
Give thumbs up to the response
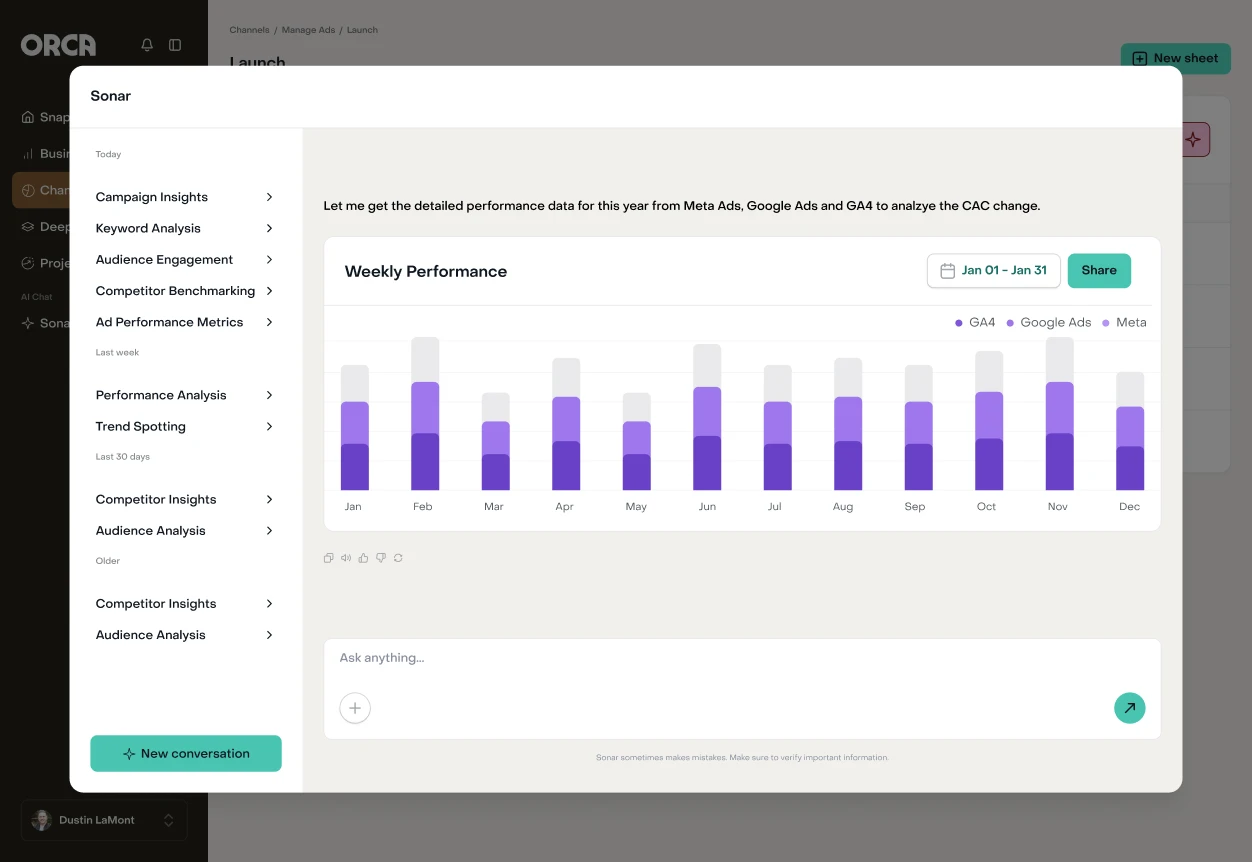[363, 558]
